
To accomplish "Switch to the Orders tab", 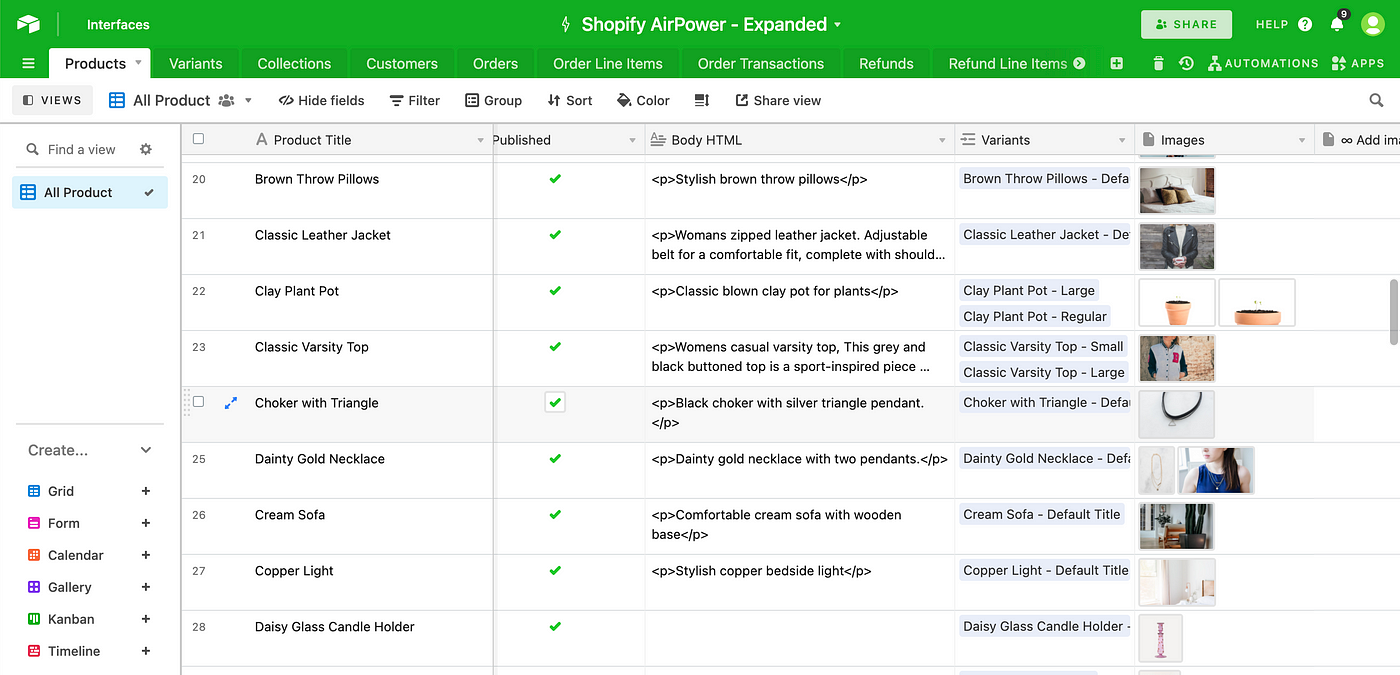I will pyautogui.click(x=495, y=63).
